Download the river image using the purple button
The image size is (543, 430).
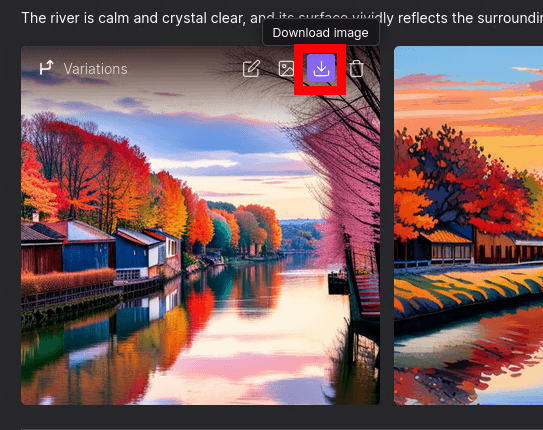[321, 68]
